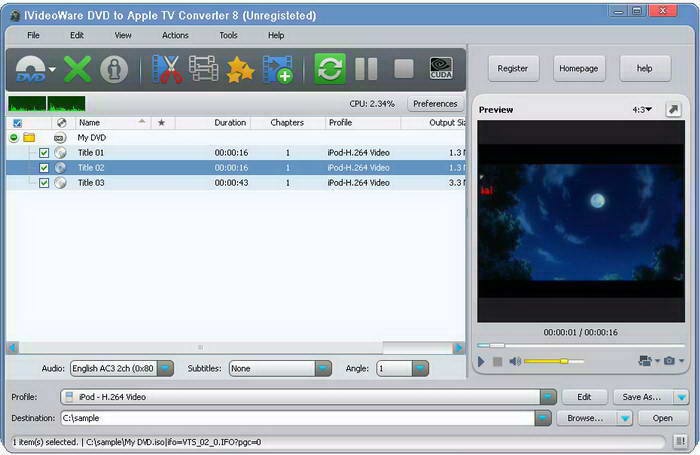The height and width of the screenshot is (455, 700).
Task: Click the CUDA toolbar icon
Action: coord(440,69)
